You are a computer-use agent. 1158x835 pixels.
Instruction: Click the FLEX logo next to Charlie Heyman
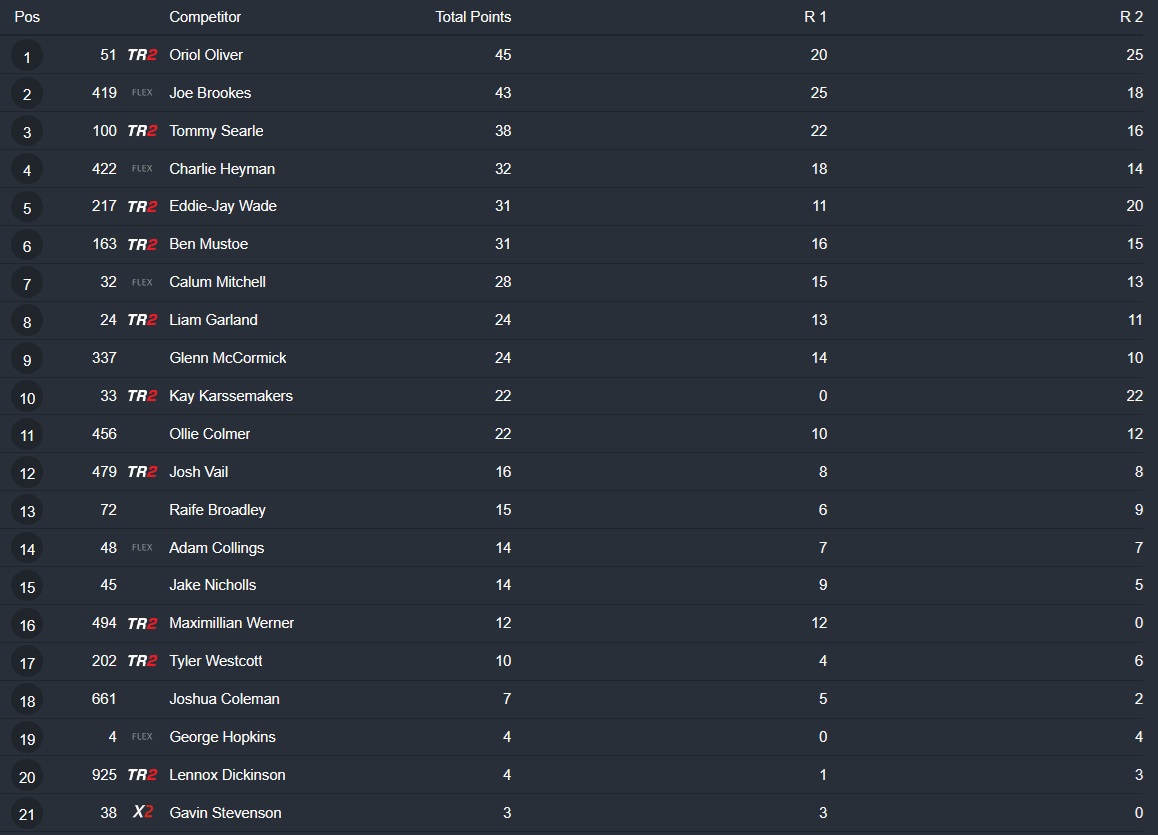[142, 169]
